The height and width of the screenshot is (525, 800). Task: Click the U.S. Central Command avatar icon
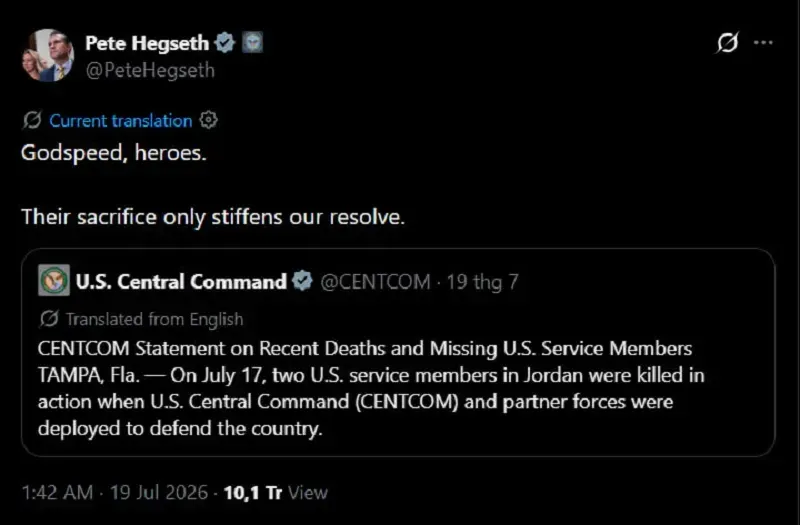(x=54, y=281)
